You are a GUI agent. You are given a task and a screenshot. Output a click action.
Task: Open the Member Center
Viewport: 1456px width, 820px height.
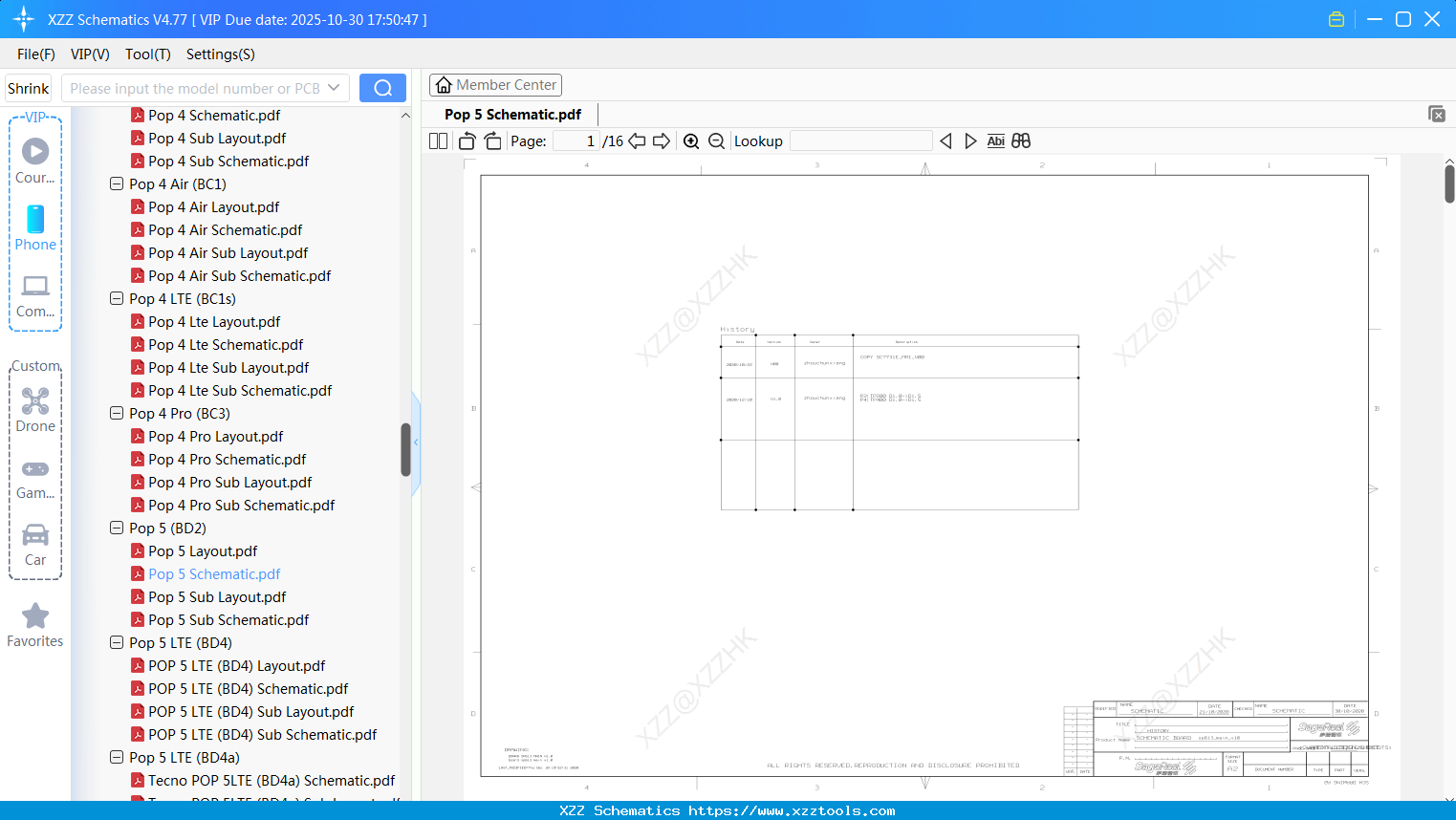point(495,84)
